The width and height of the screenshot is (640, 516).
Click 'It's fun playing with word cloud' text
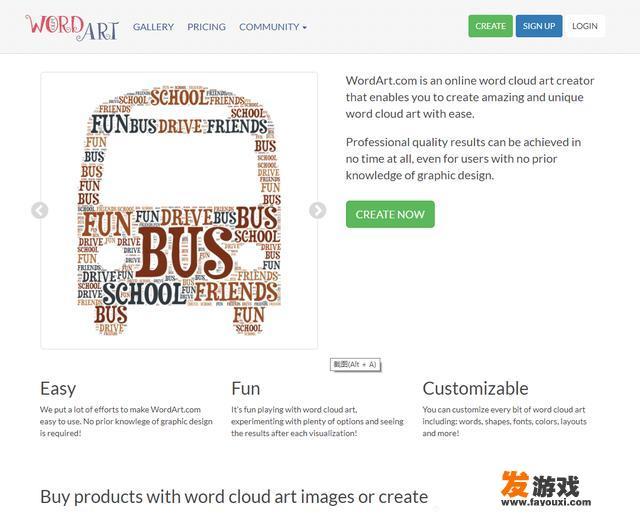pos(317,421)
